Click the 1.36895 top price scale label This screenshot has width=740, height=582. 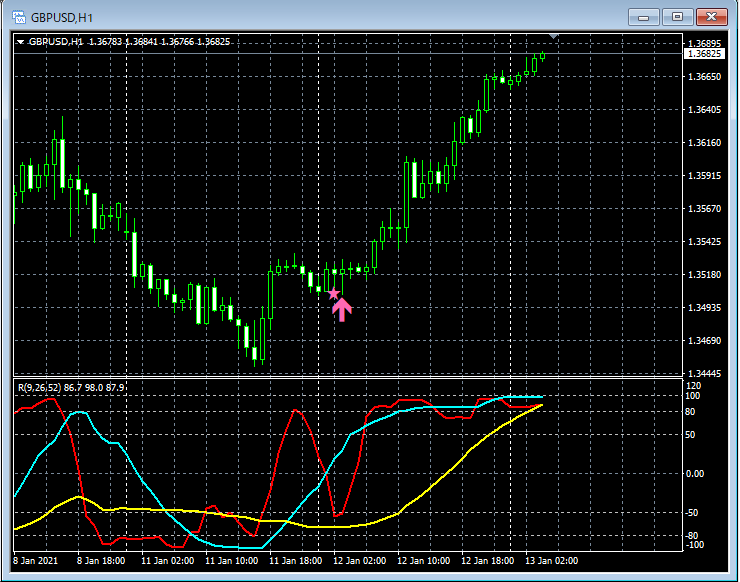point(704,43)
